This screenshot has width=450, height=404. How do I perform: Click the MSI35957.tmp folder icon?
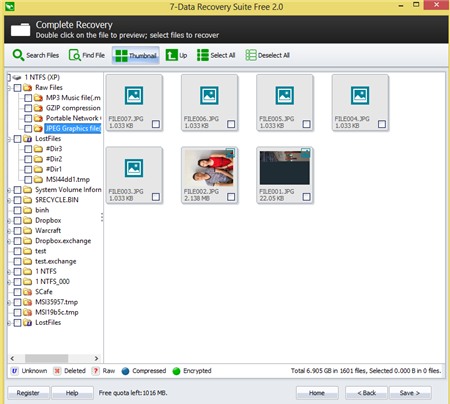click(x=27, y=302)
